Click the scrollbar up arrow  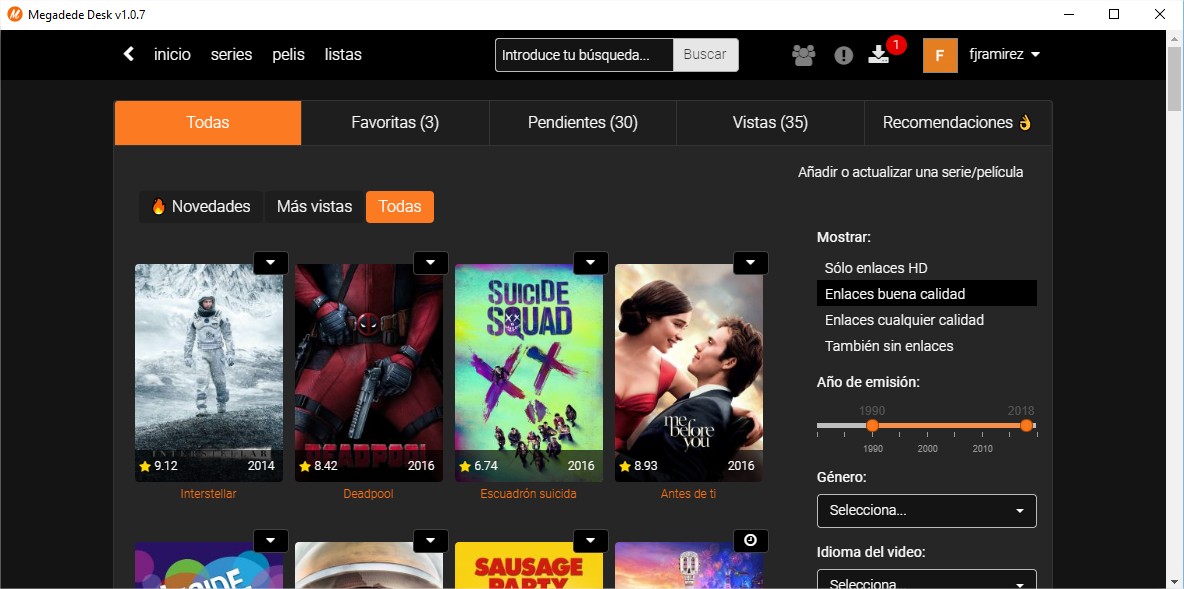point(1176,37)
